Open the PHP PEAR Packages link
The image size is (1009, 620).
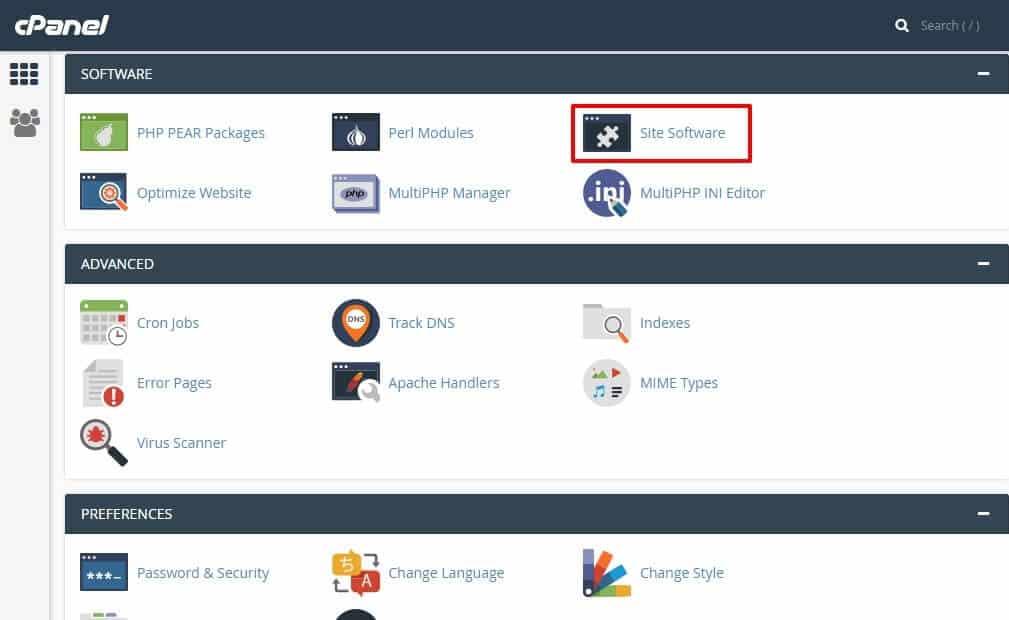click(201, 133)
